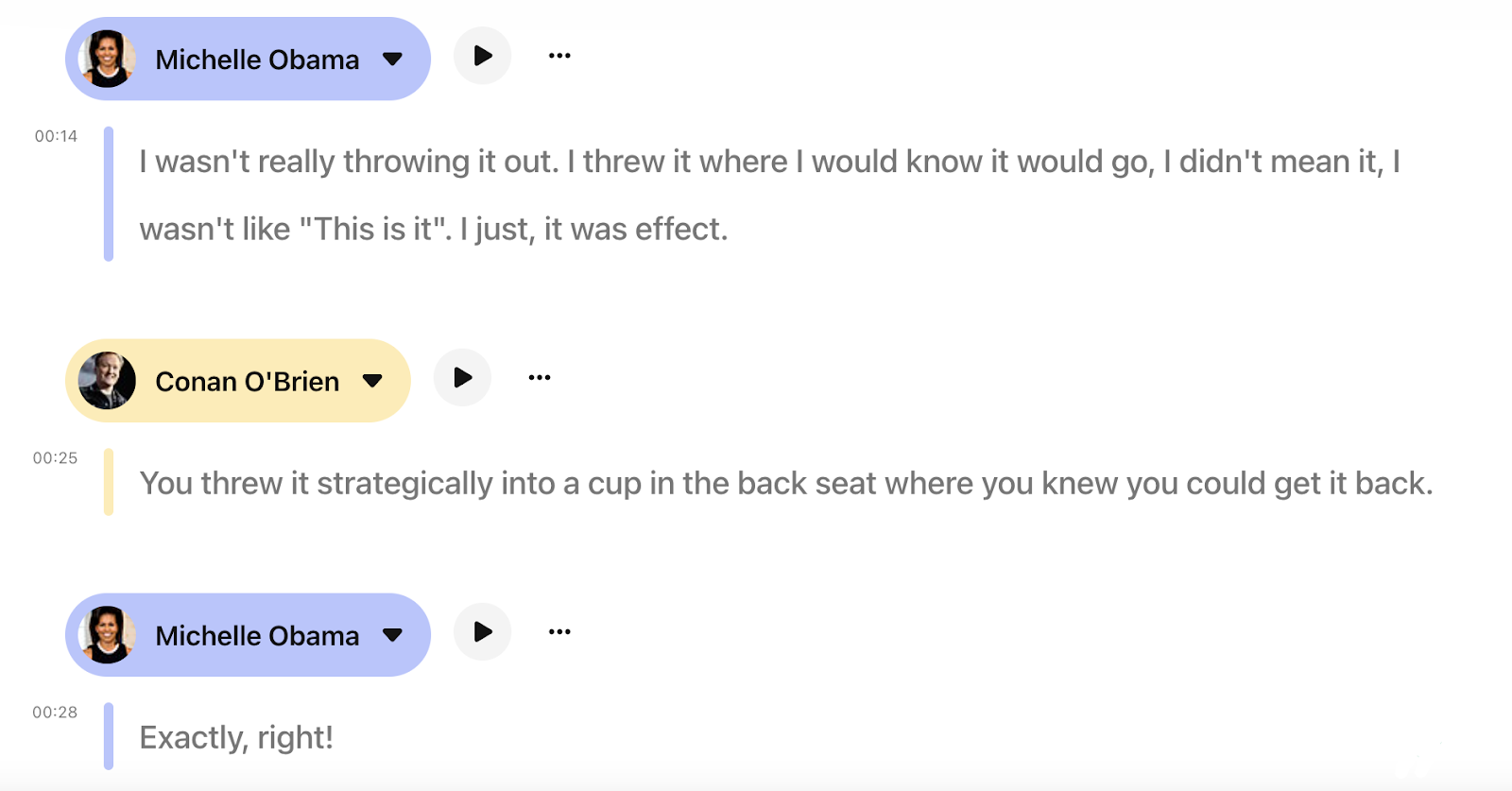Click Michelle Obama's avatar in the 00:14 segment
The image size is (1512, 791).
point(107,59)
